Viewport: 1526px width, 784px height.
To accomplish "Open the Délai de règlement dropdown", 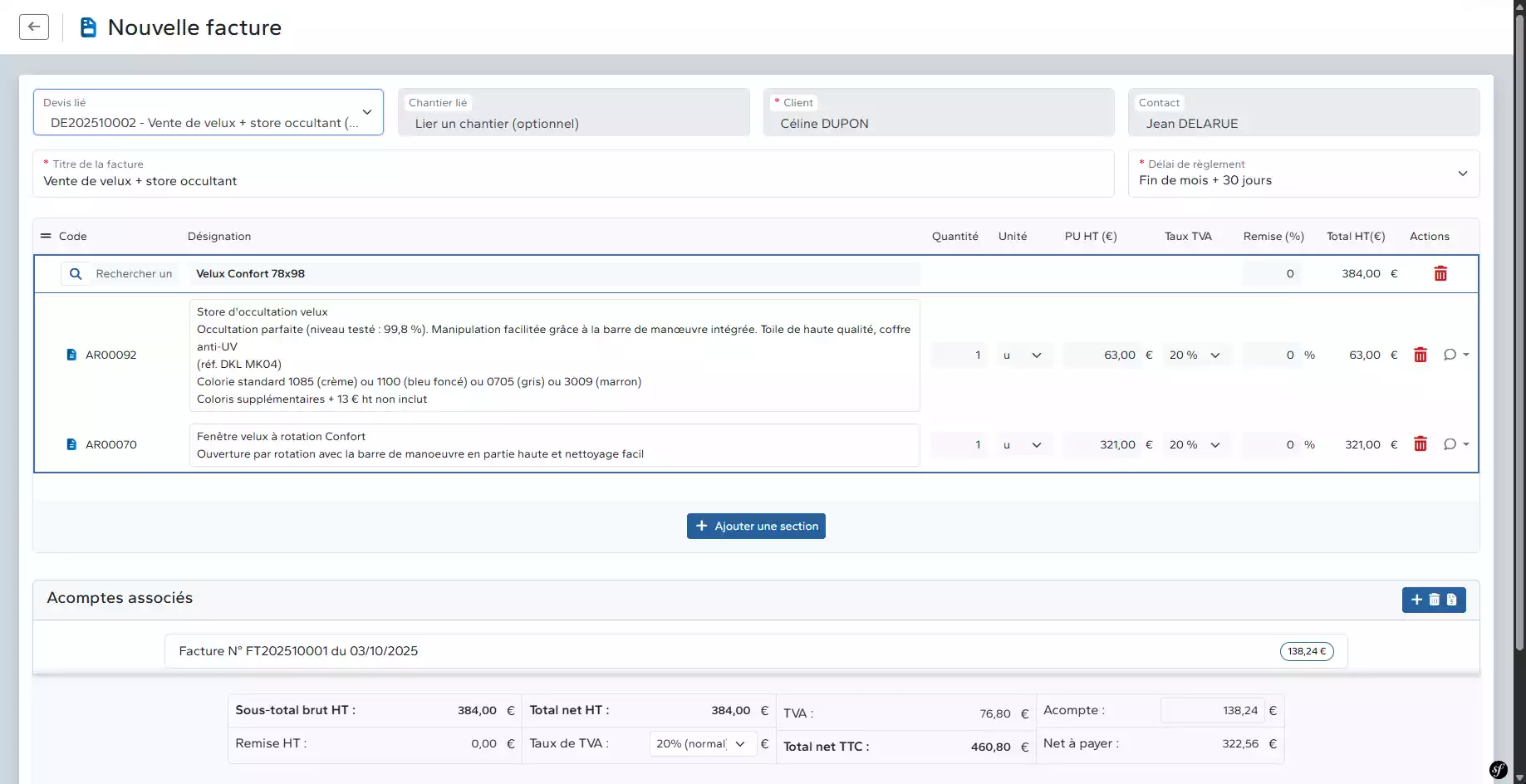I will click(x=1462, y=174).
